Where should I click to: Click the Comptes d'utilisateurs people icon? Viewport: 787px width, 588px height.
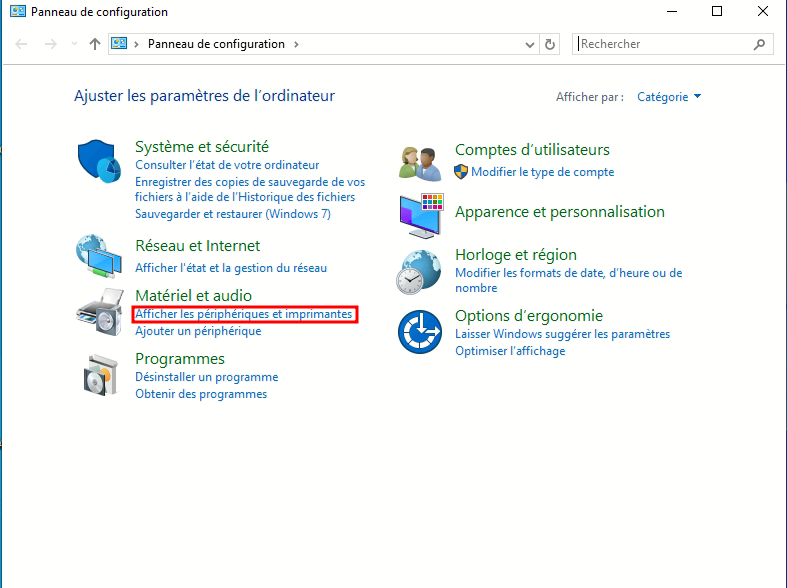(420, 164)
